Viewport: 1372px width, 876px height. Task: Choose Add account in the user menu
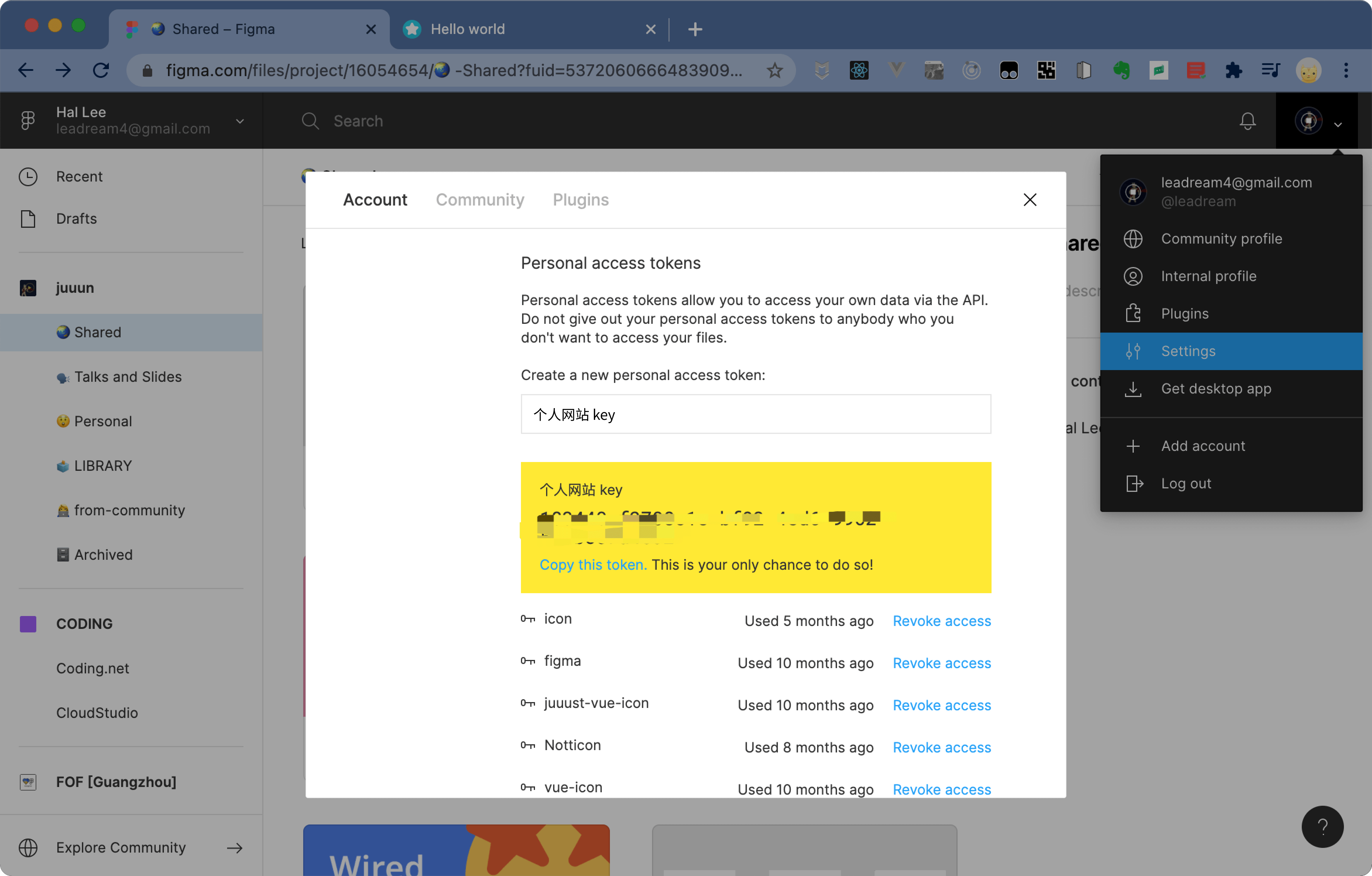[x=1231, y=446]
